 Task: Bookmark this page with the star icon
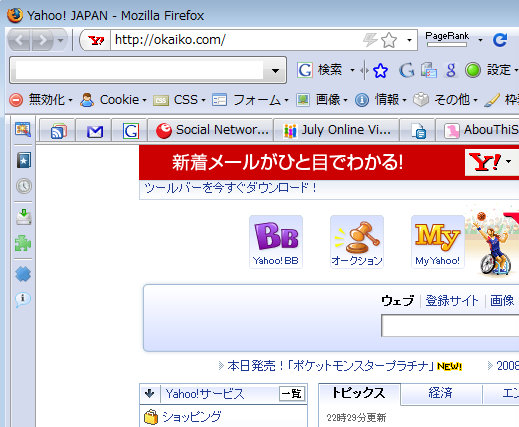click(389, 40)
